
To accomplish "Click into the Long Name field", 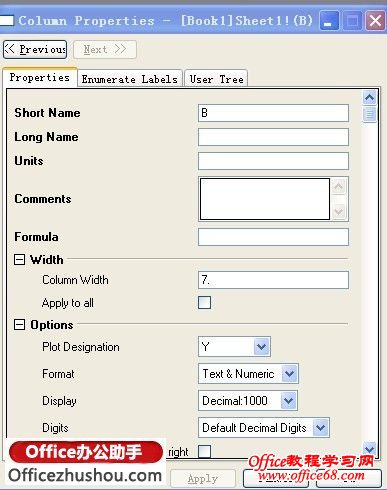I will coord(273,137).
